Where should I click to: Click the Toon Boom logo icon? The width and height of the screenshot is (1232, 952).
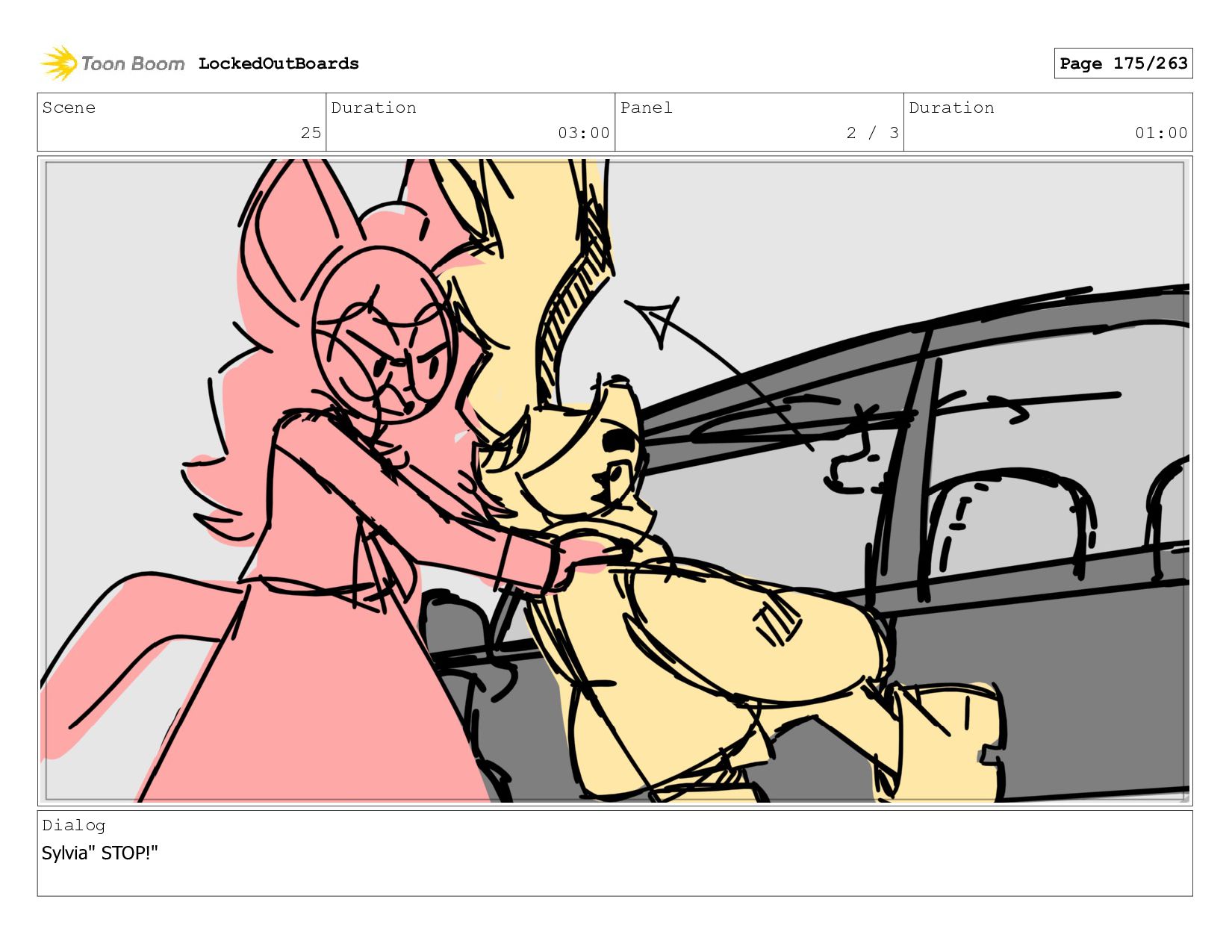pyautogui.click(x=59, y=63)
